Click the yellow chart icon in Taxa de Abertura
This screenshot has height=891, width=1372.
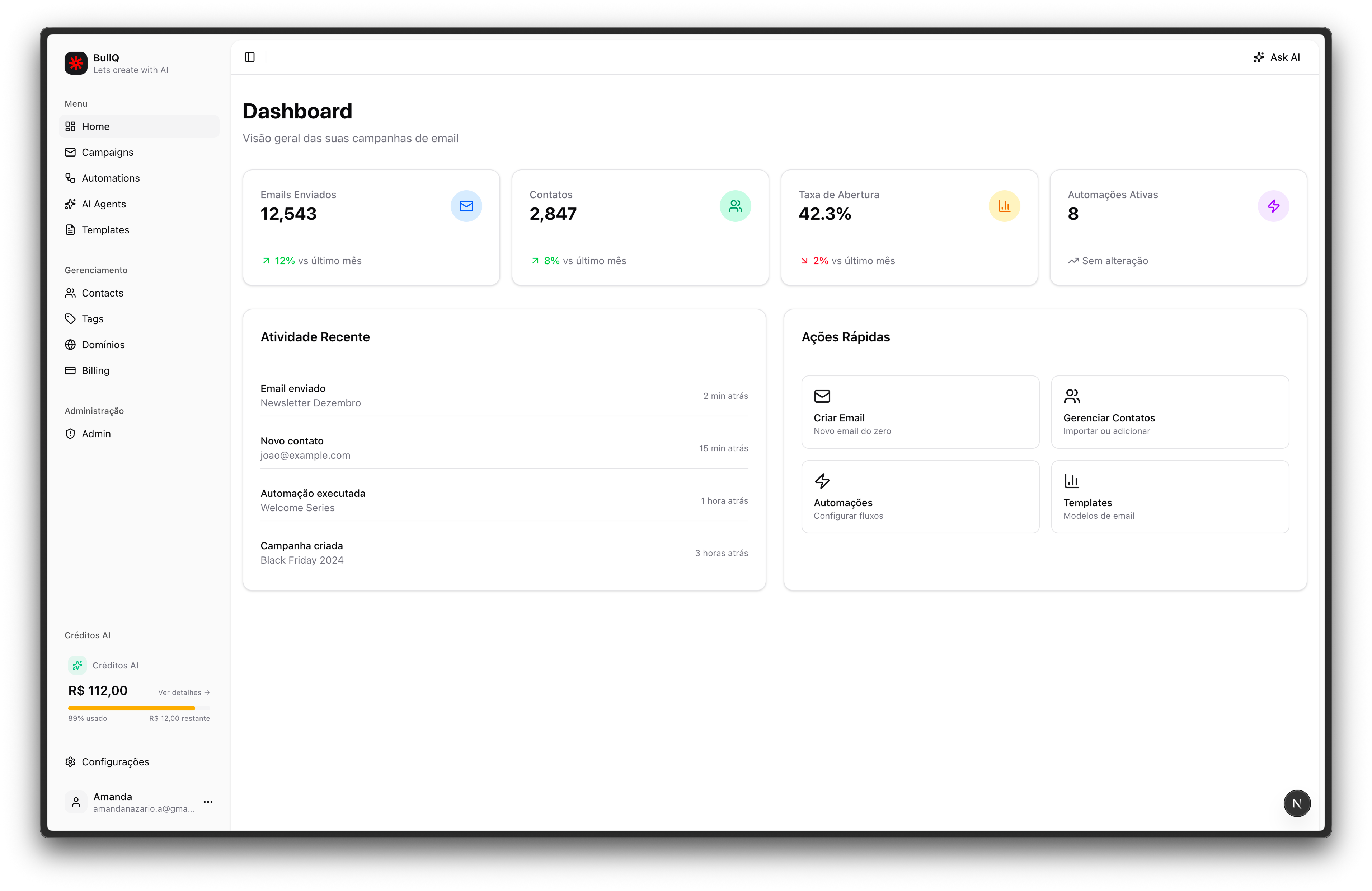tap(1004, 206)
